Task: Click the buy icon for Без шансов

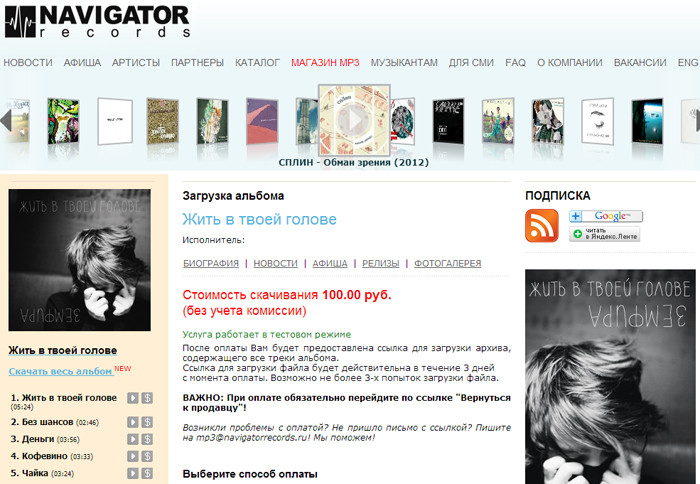Action: (x=147, y=422)
